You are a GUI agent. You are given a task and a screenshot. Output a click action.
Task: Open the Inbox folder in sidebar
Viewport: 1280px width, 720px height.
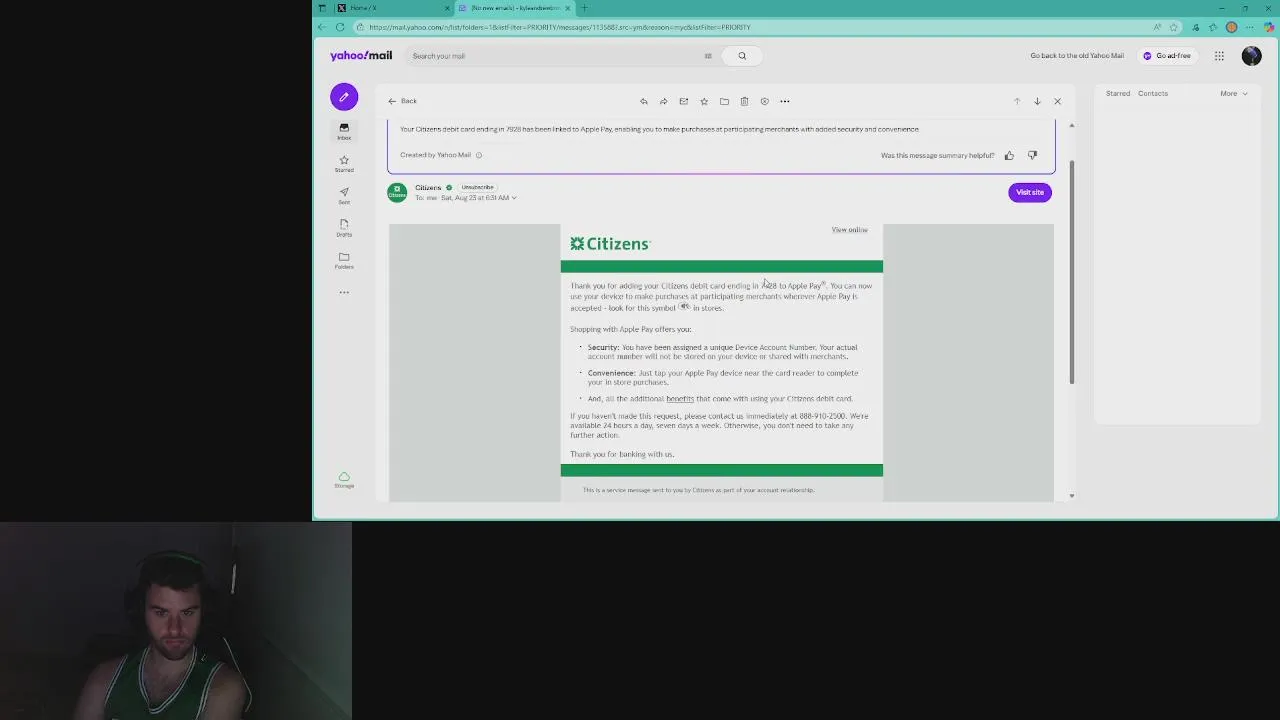344,131
